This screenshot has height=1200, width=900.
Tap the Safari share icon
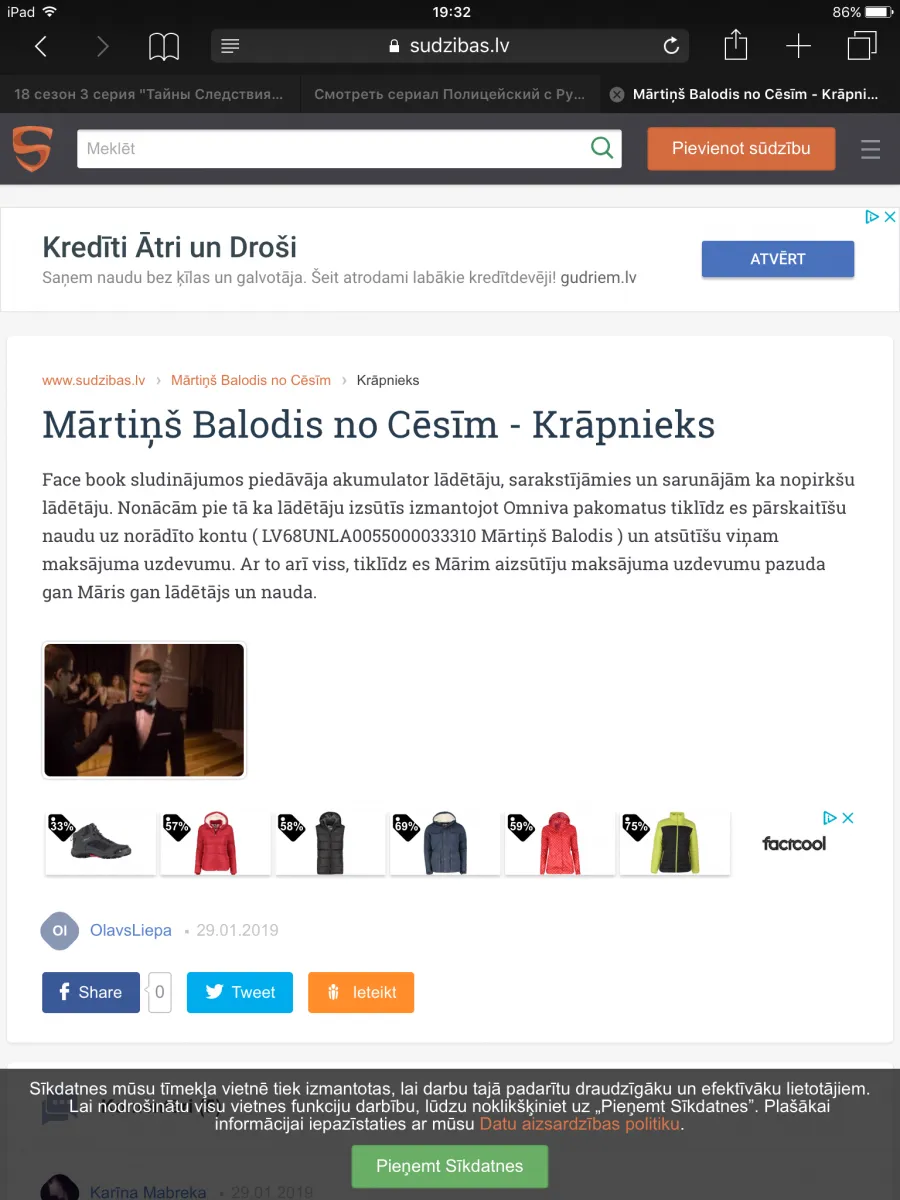pyautogui.click(x=735, y=45)
